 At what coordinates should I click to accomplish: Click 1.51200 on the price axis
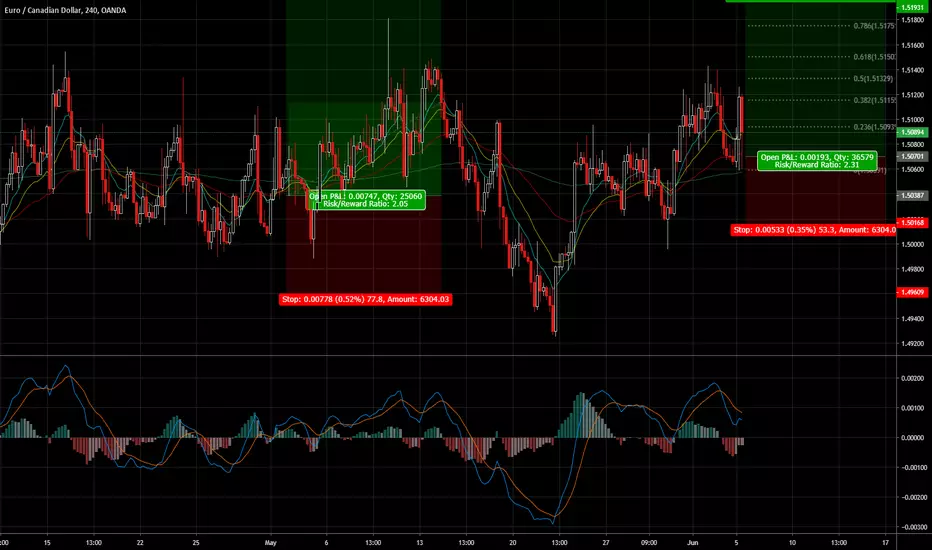[912, 95]
